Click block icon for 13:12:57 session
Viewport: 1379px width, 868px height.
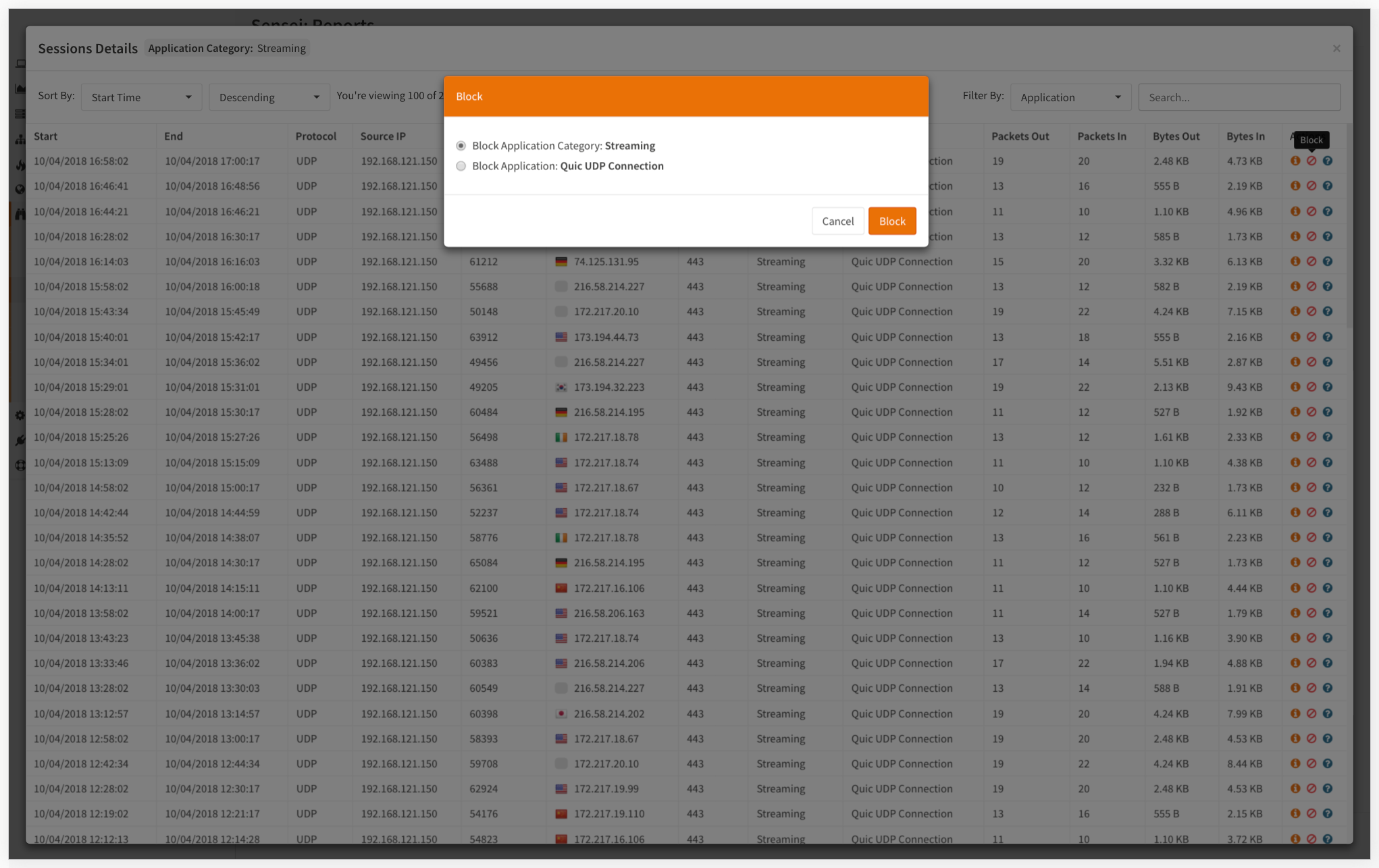tap(1311, 713)
